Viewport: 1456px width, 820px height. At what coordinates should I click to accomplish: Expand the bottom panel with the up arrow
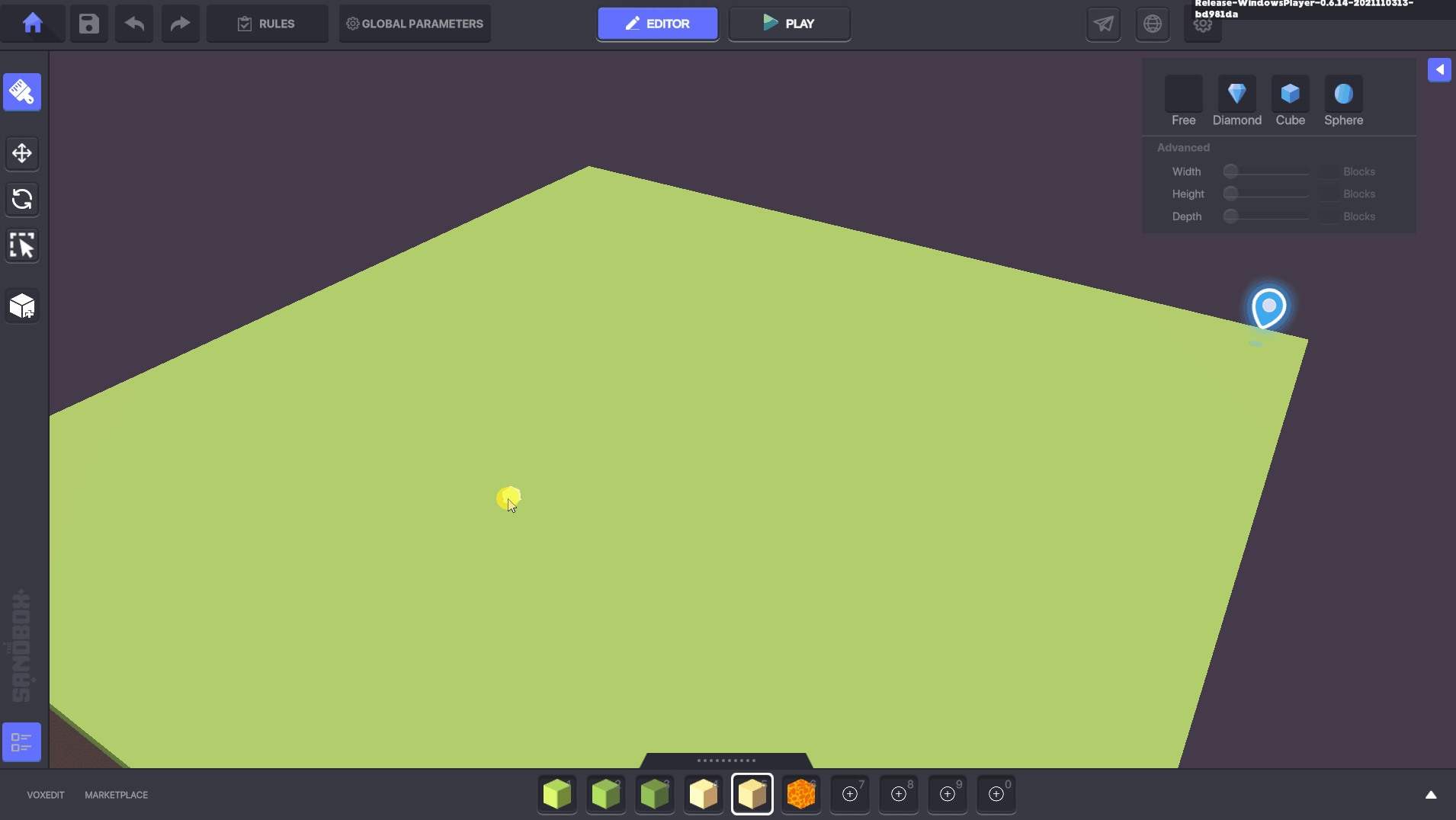point(1431,795)
